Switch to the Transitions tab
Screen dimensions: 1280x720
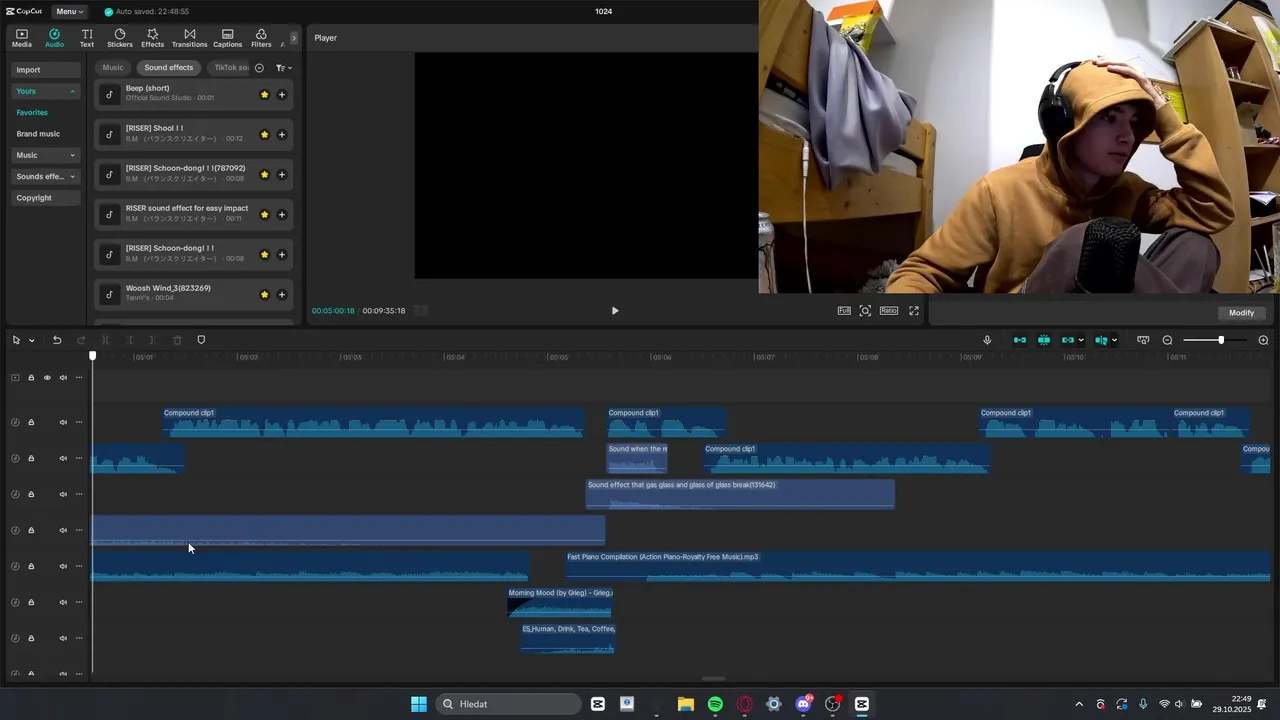[189, 38]
